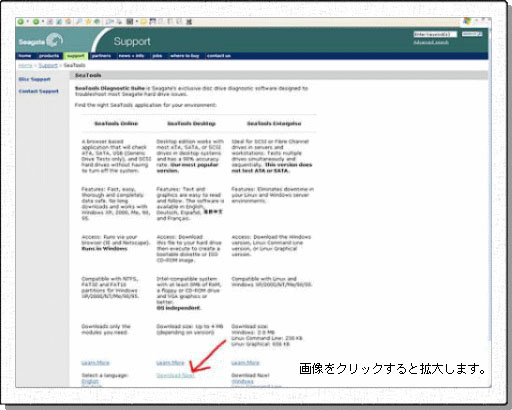Open the Advanced search link
Viewport: 512px width, 410px height.
pyautogui.click(x=431, y=42)
